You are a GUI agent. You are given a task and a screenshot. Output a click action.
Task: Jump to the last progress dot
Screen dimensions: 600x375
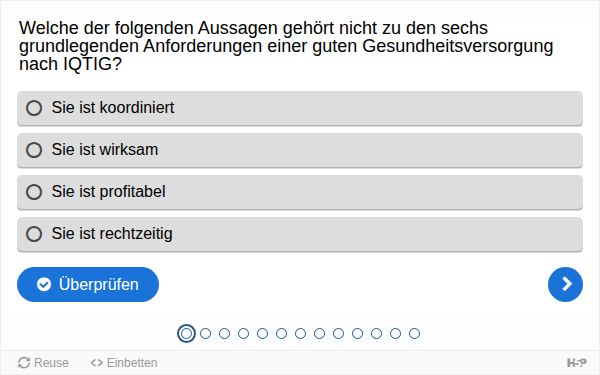coord(414,333)
